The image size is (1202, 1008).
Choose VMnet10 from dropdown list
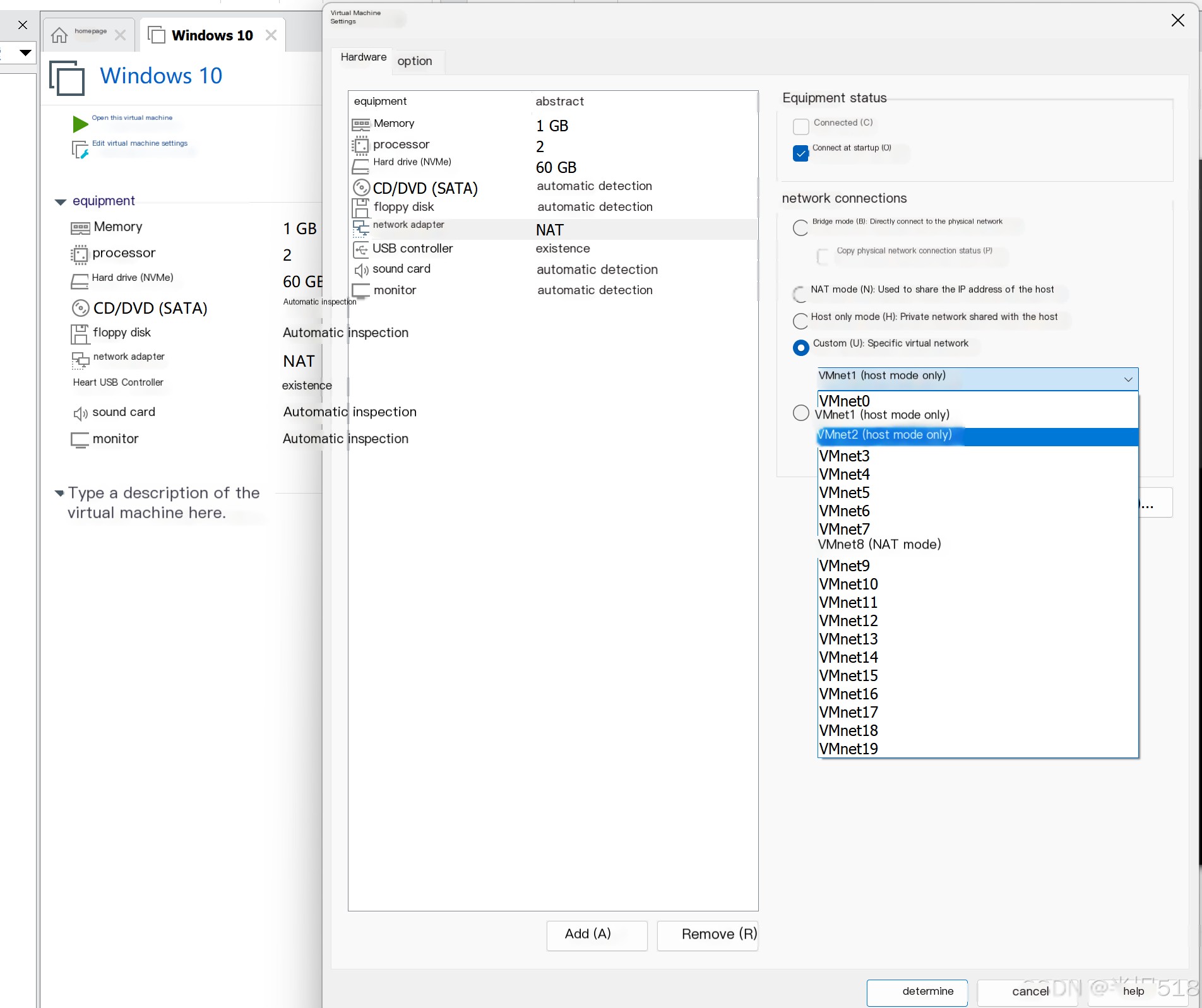[x=977, y=584]
